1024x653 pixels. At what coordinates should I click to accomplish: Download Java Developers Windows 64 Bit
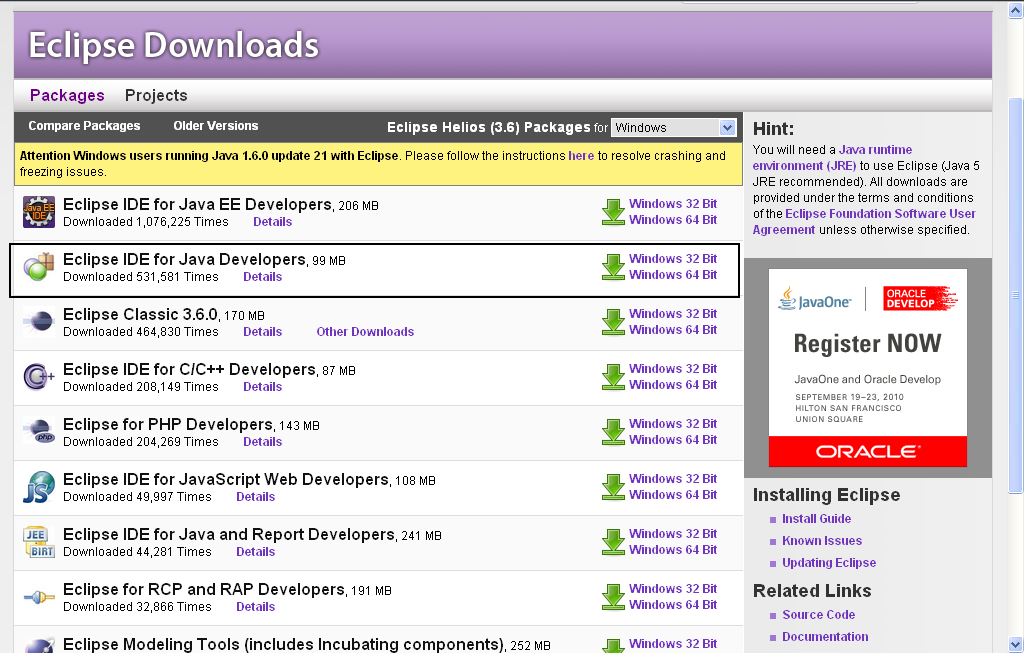[673, 275]
